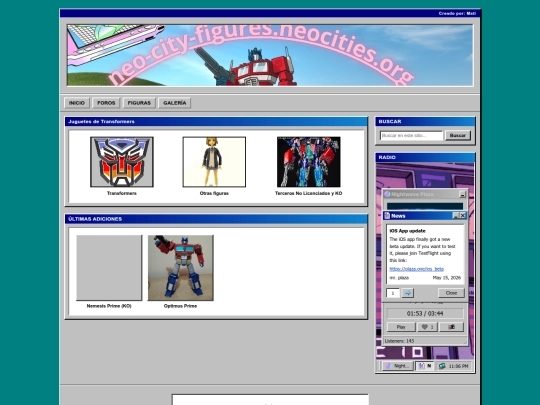The width and height of the screenshot is (540, 405).
Task: Click the Nightwave Plaza window title icon
Action: click(x=387, y=194)
